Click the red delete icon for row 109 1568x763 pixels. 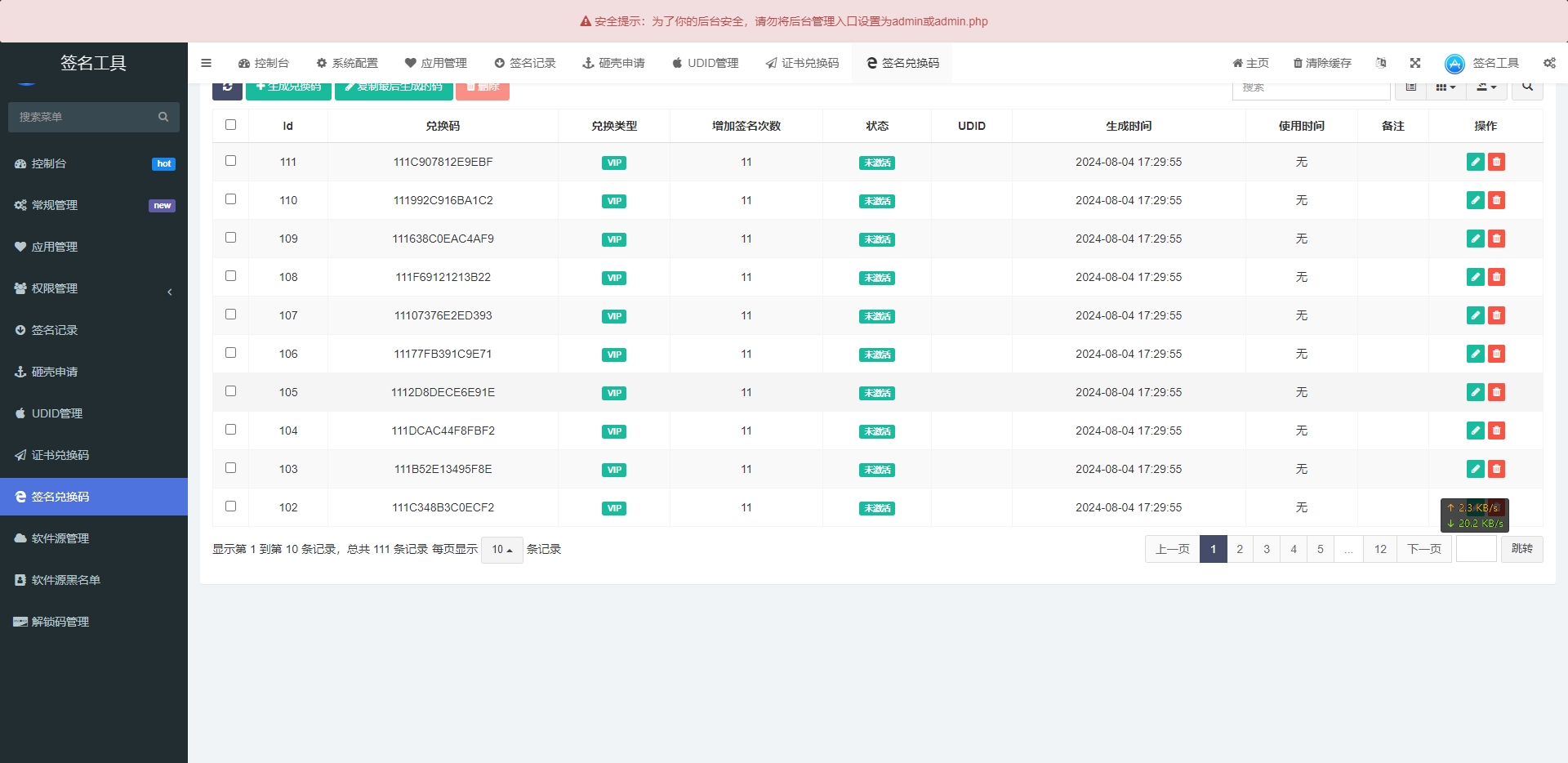pyautogui.click(x=1496, y=239)
